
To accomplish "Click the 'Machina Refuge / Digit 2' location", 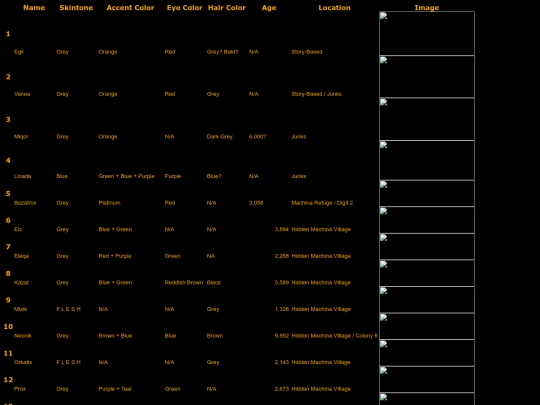I will [322, 202].
